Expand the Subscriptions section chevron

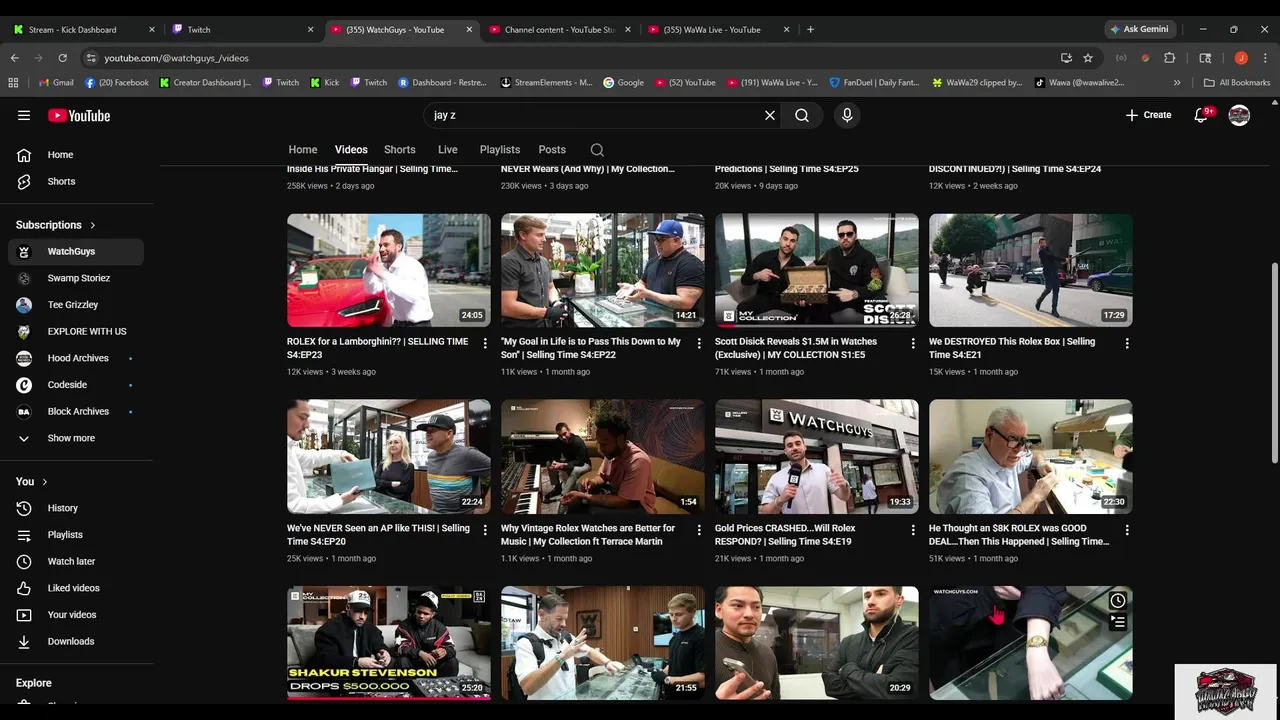coord(93,225)
